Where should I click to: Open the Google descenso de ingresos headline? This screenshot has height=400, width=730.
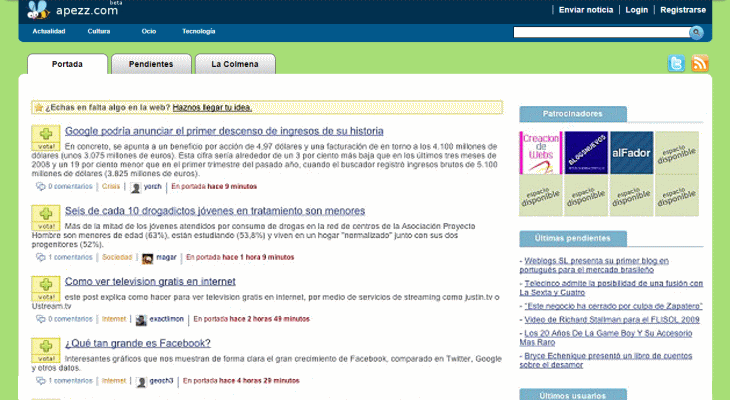click(x=224, y=131)
